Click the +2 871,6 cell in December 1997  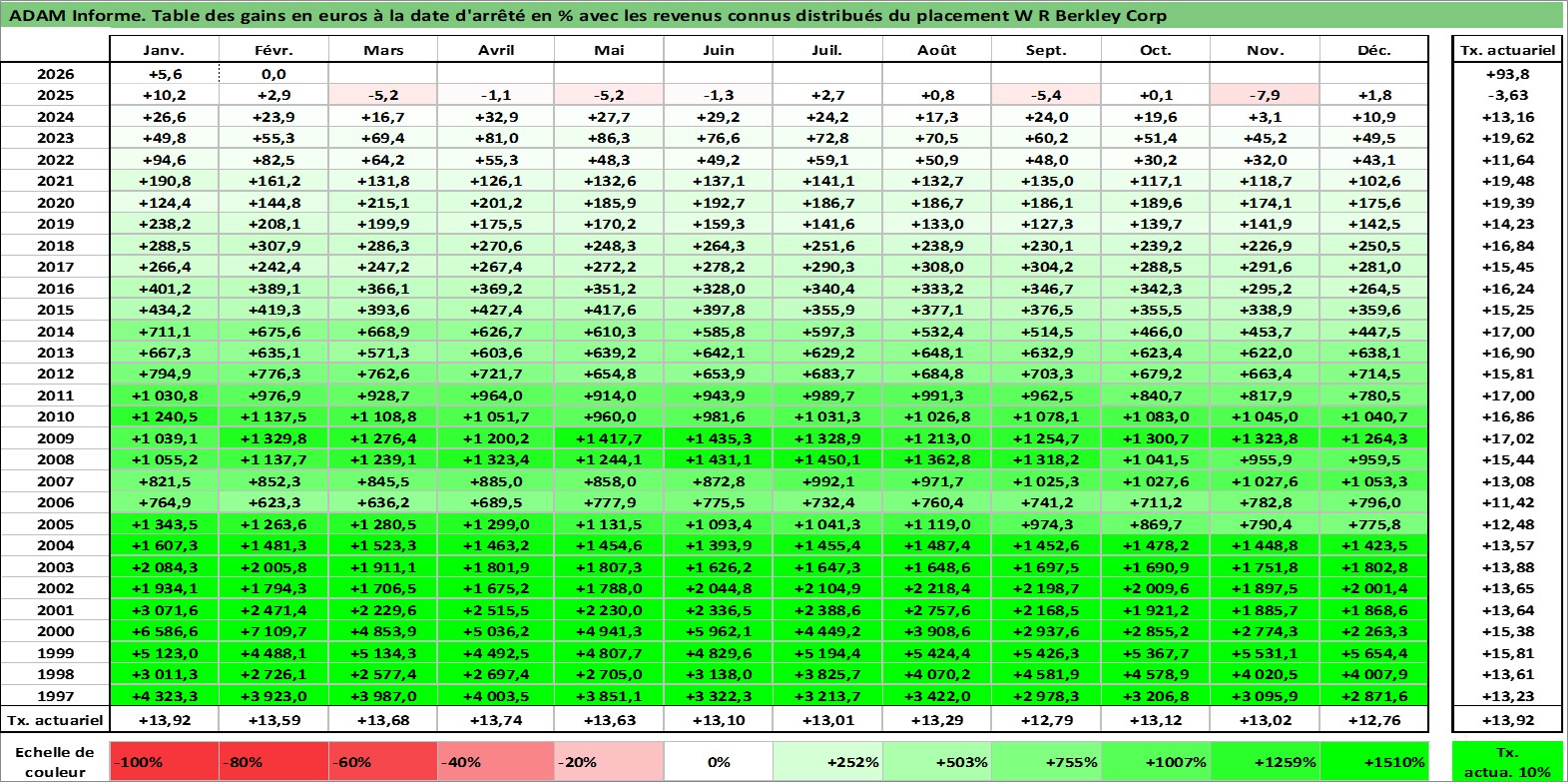coord(1374,696)
